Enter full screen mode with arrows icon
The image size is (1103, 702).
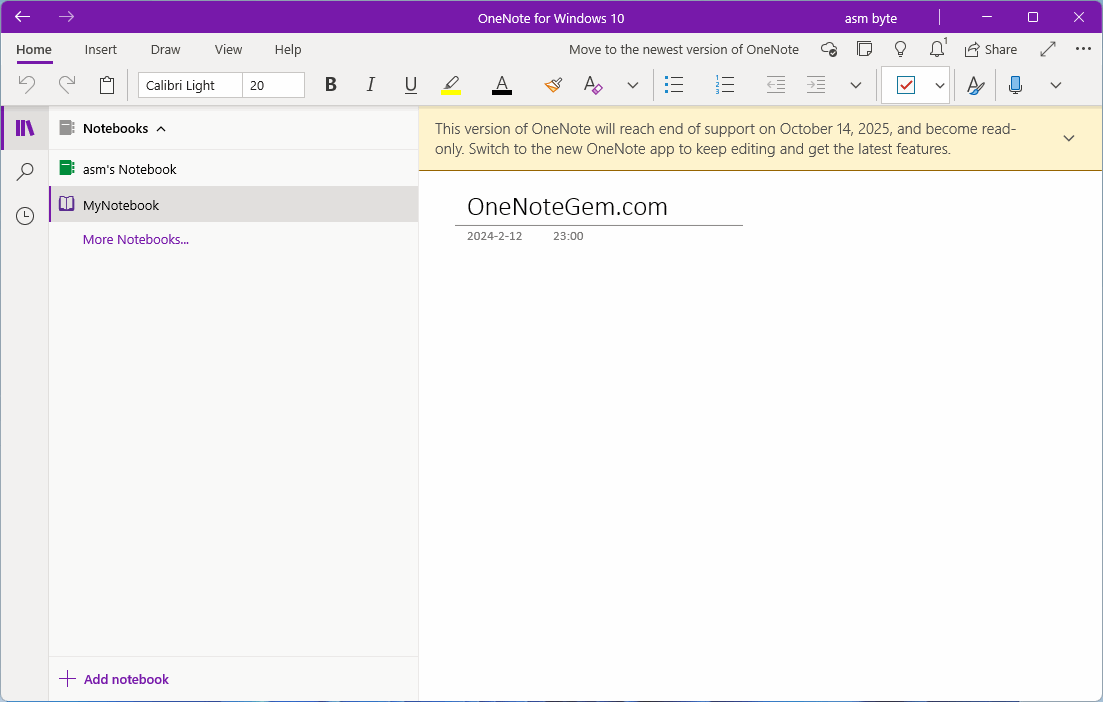(x=1048, y=49)
